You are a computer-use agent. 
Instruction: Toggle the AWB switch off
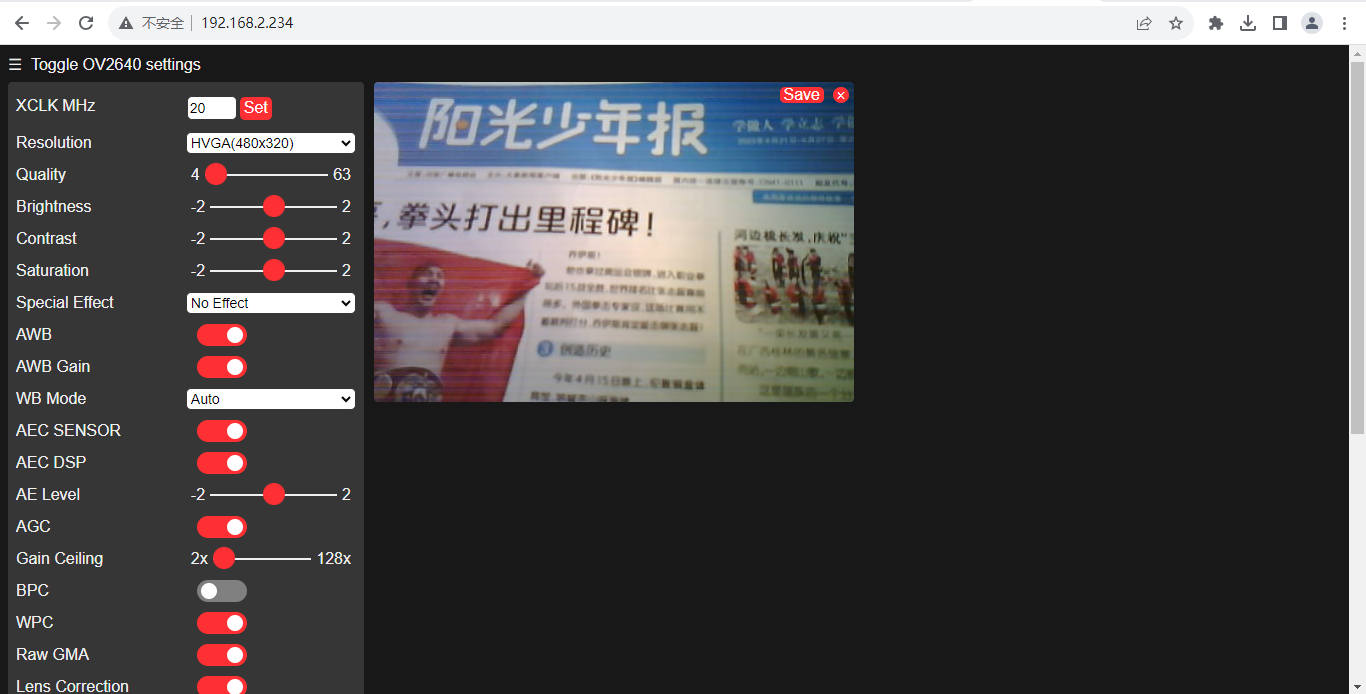click(x=222, y=335)
